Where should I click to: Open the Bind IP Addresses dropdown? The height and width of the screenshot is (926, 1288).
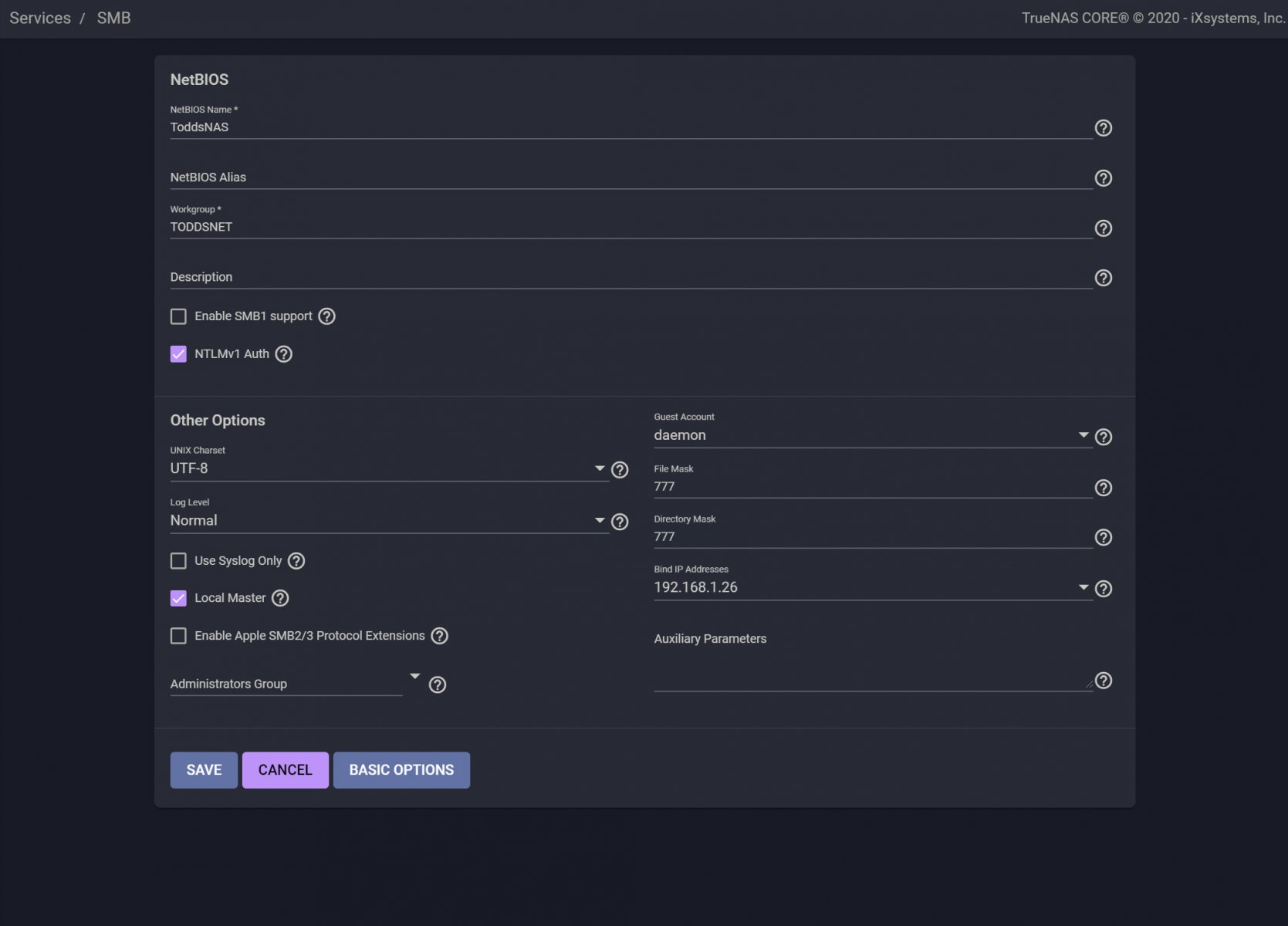pyautogui.click(x=873, y=587)
